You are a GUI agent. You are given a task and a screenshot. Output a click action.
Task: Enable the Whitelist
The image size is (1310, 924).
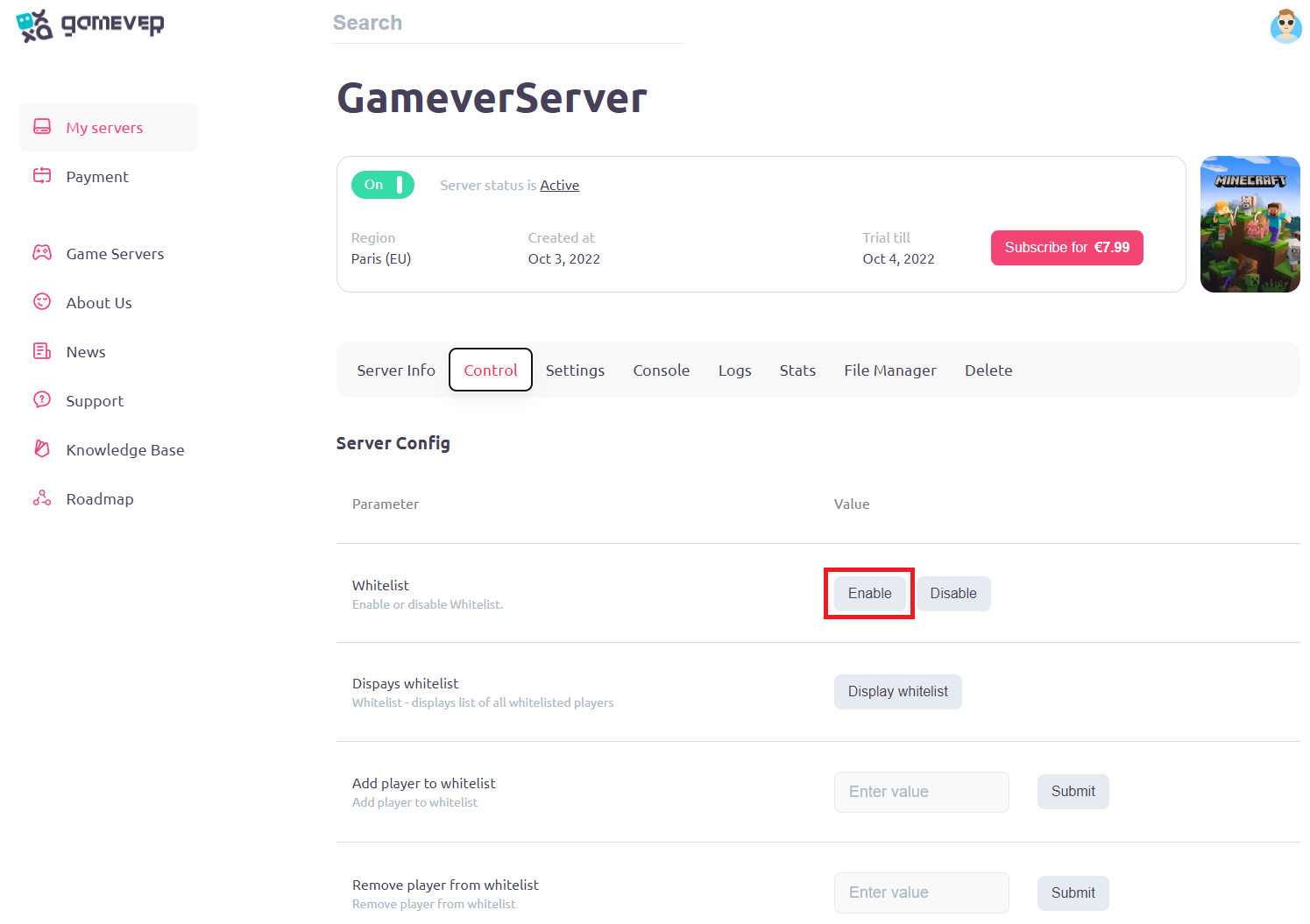[868, 593]
